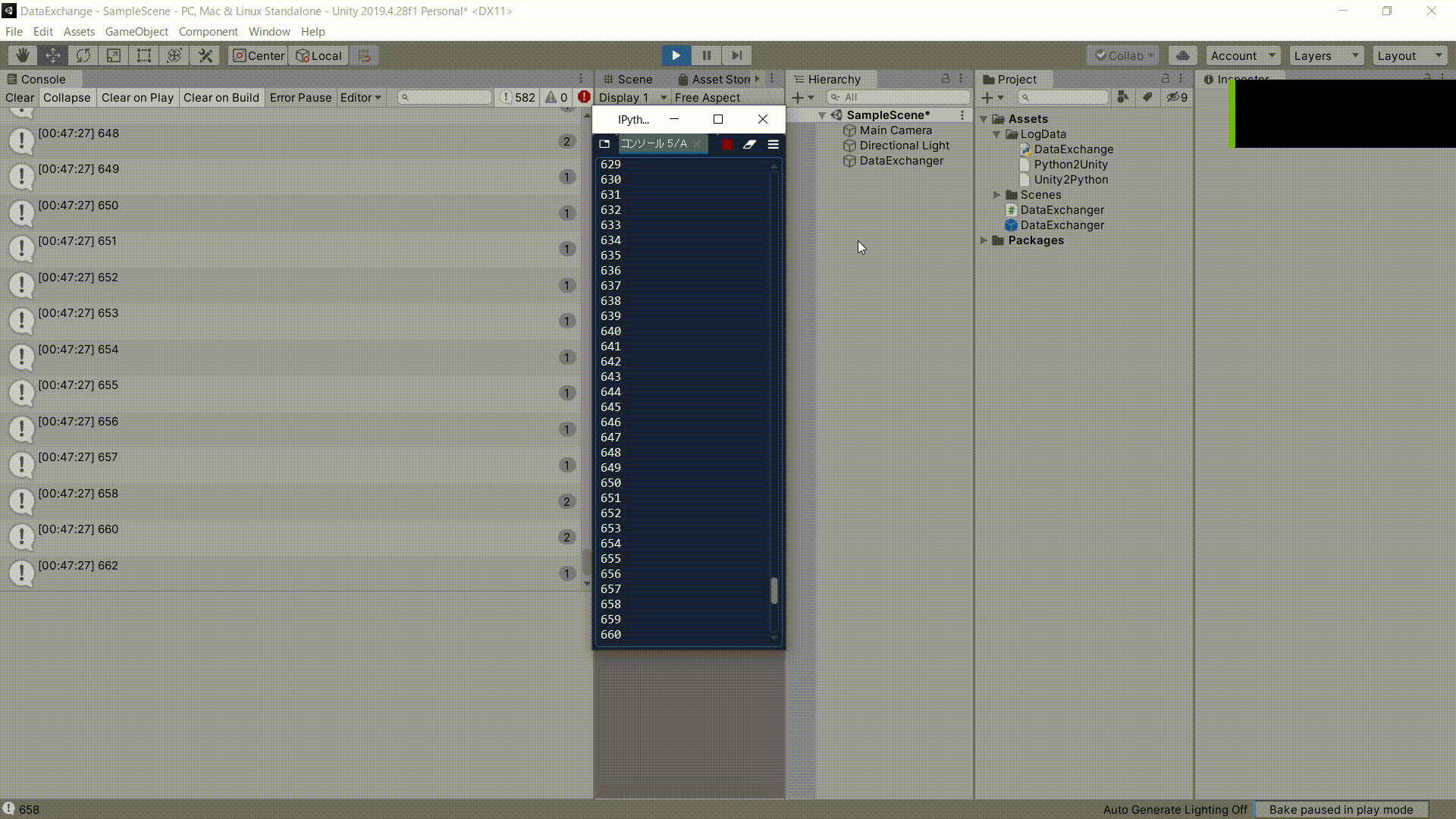
Task: Click the Collab button in the toolbar
Action: [1122, 55]
